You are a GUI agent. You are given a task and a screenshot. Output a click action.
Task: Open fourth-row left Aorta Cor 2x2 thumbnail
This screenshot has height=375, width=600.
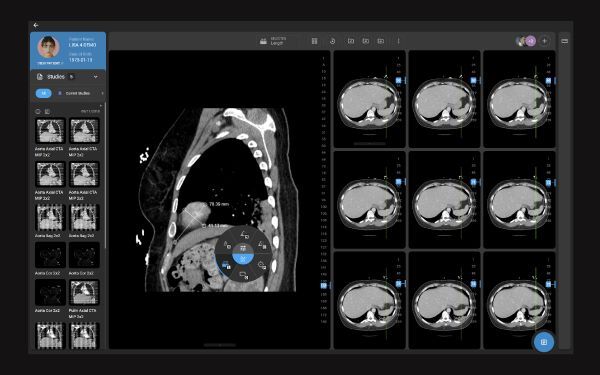pos(50,255)
